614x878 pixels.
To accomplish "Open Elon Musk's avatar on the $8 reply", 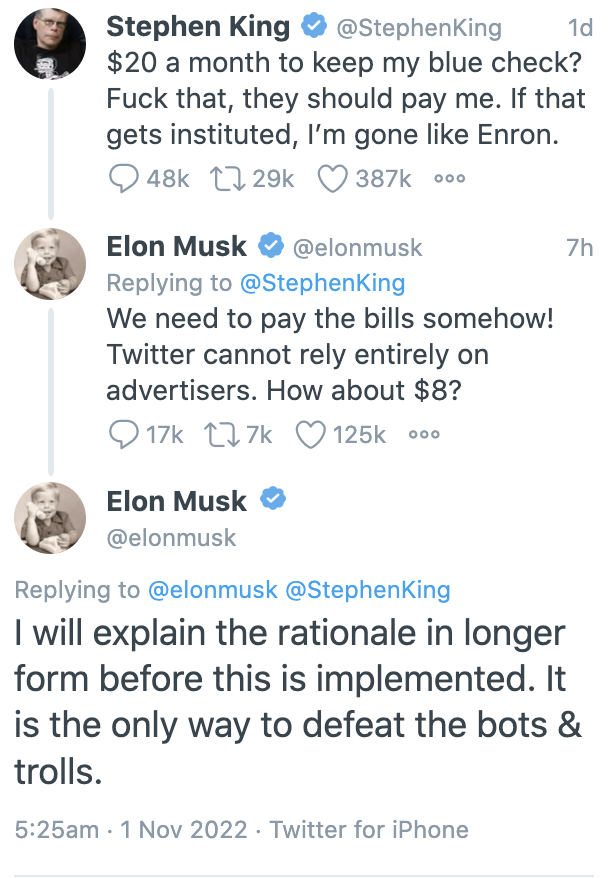I will [x=50, y=264].
